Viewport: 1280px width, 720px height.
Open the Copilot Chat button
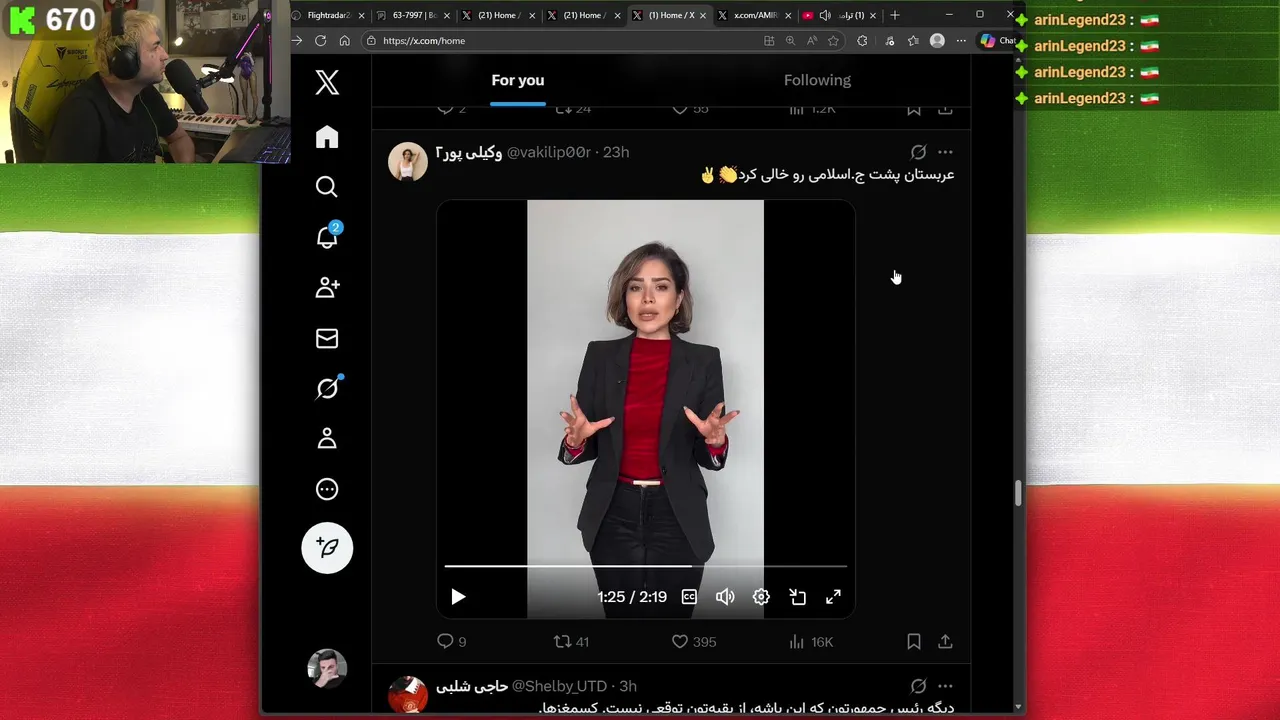pos(998,41)
